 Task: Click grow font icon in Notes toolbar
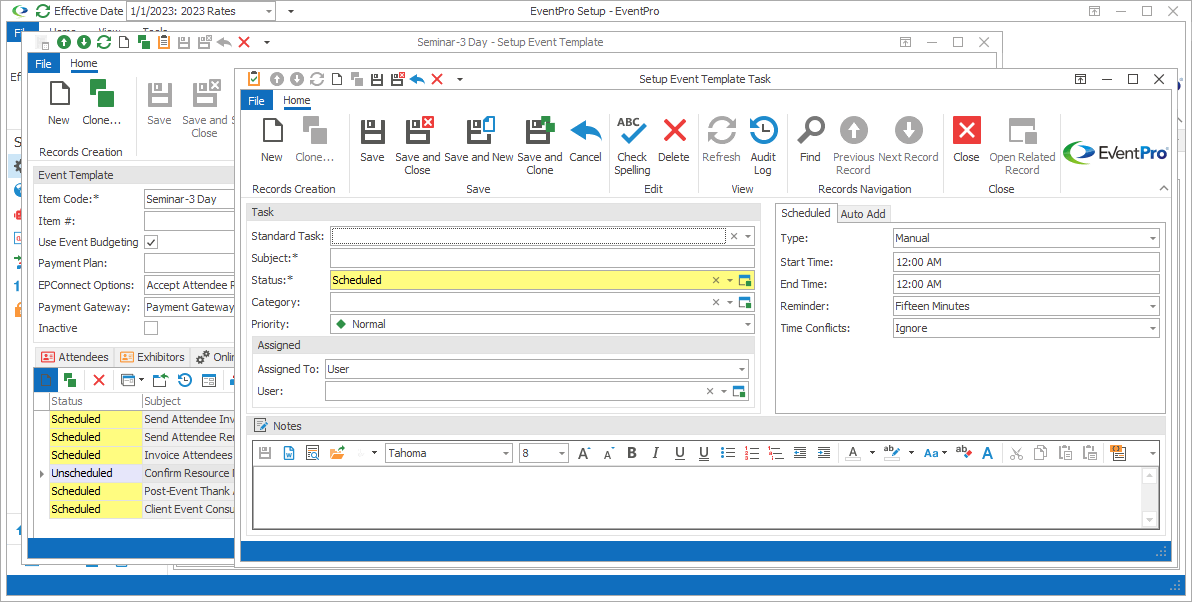(584, 453)
